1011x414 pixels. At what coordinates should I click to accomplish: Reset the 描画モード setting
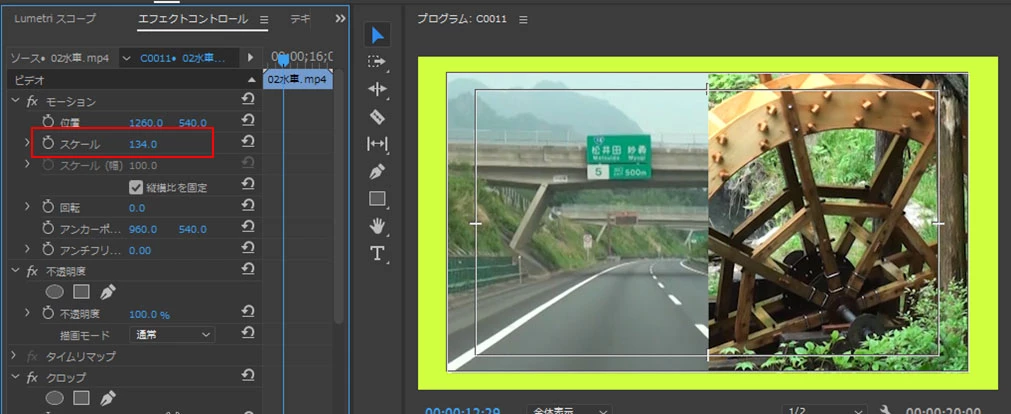pyautogui.click(x=248, y=333)
